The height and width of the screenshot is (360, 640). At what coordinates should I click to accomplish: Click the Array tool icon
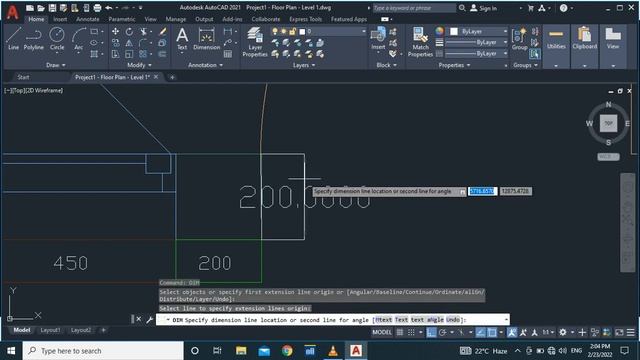143,54
